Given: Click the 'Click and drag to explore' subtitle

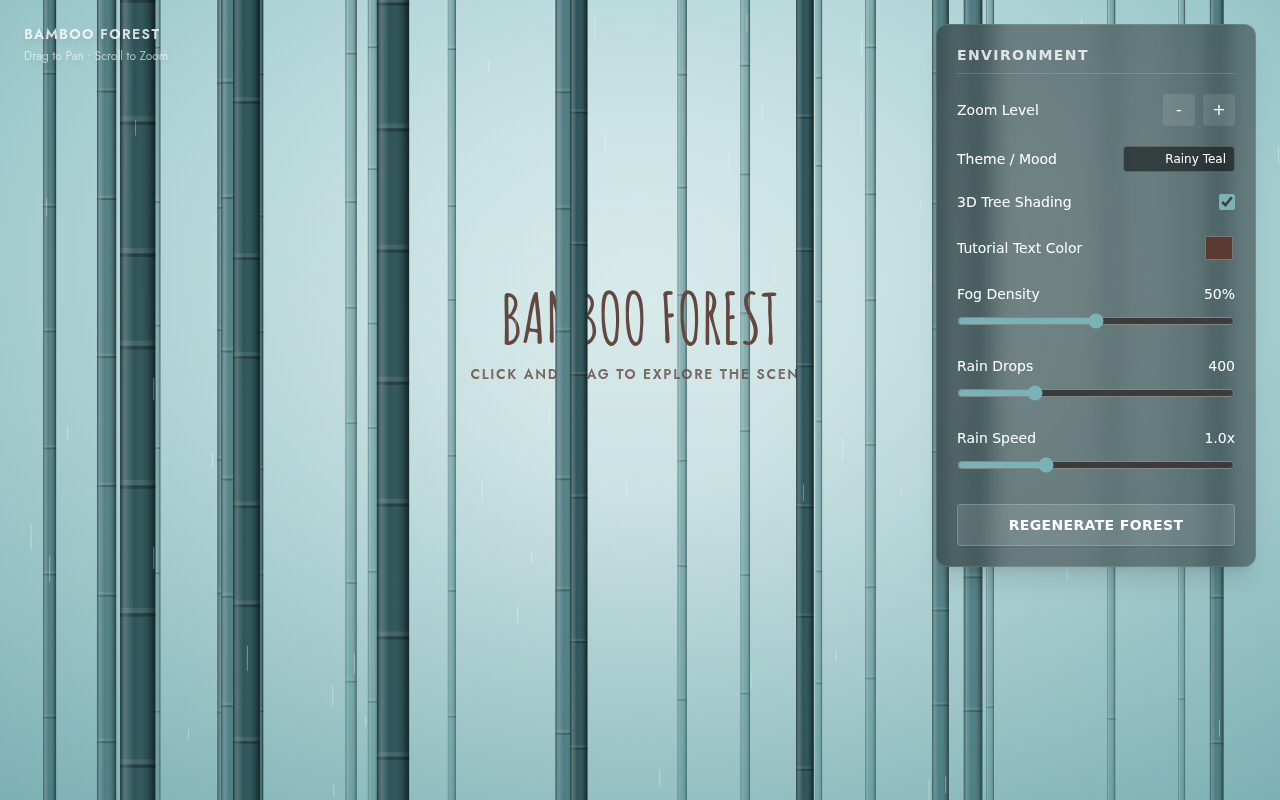Looking at the screenshot, I should coord(635,374).
